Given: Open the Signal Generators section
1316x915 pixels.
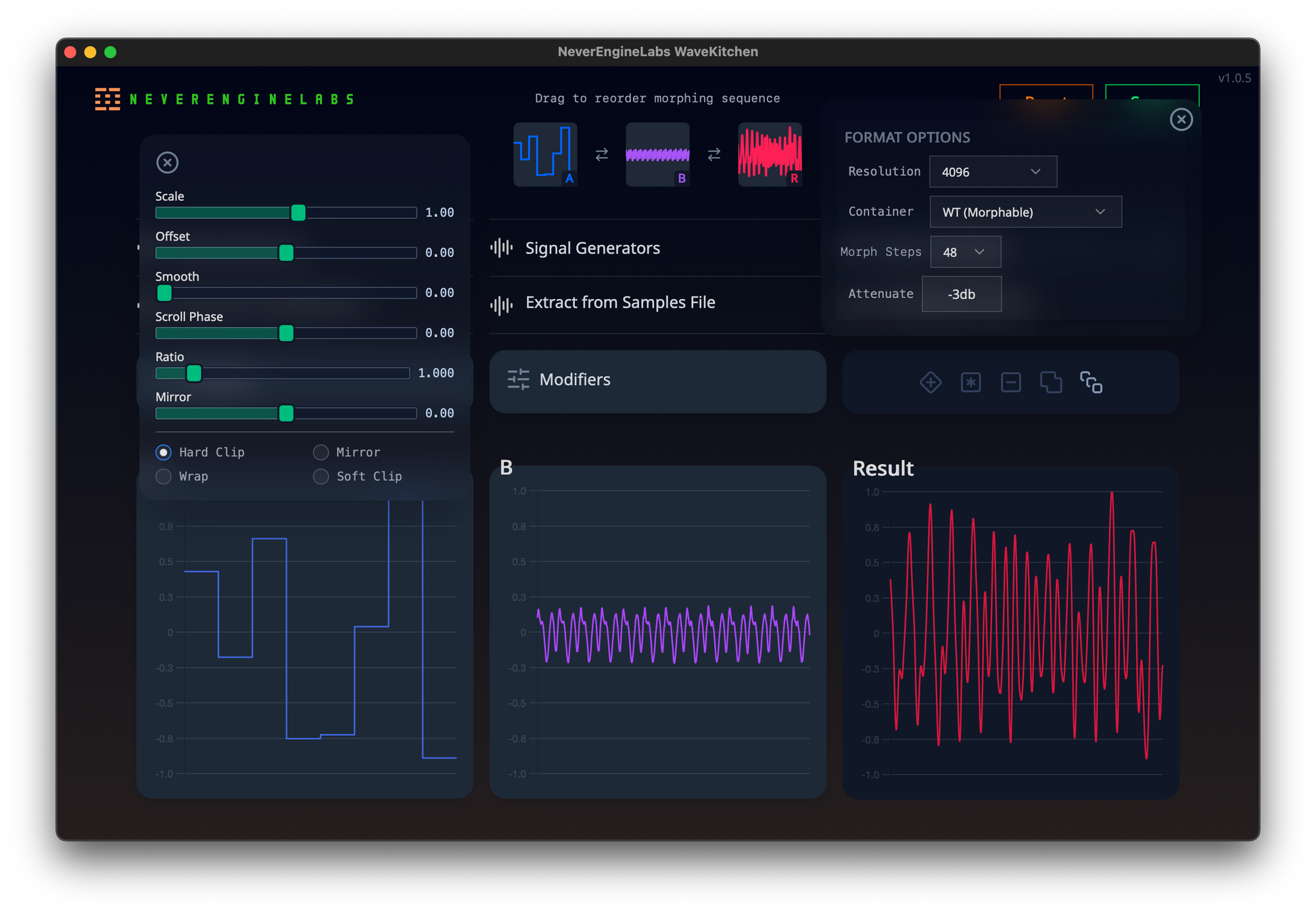Looking at the screenshot, I should [592, 248].
